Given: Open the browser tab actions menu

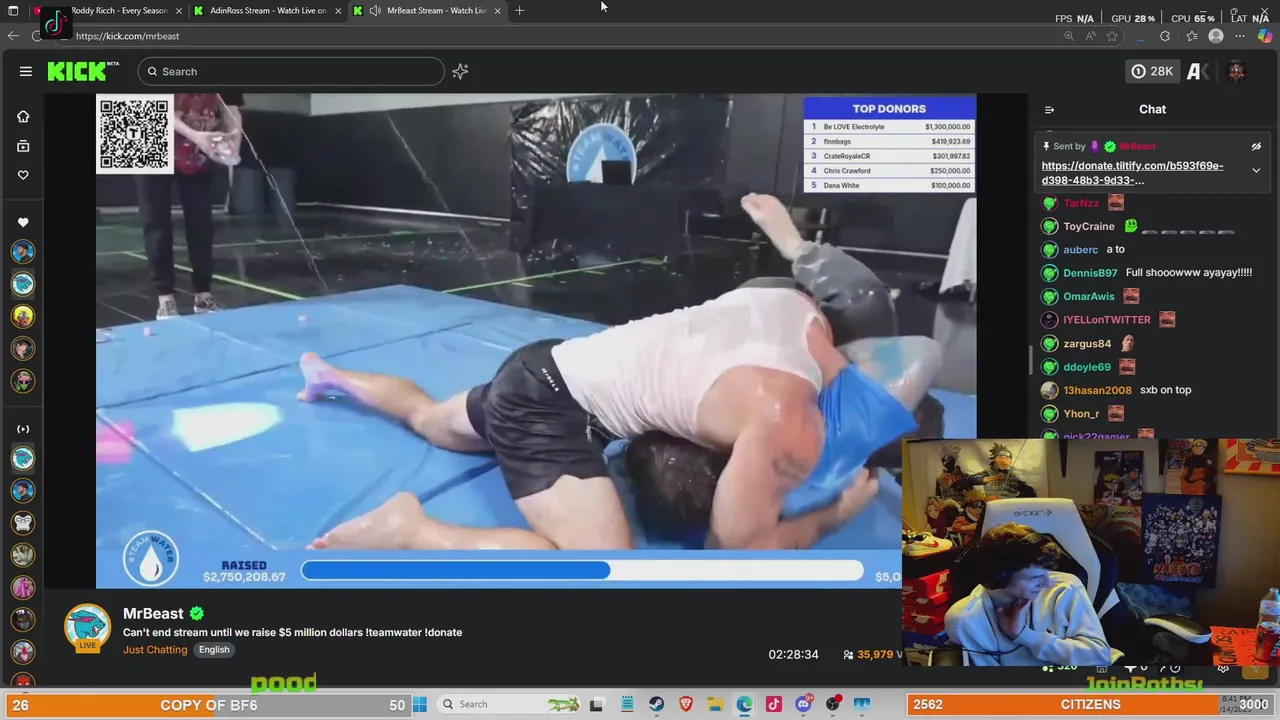Looking at the screenshot, I should (13, 11).
